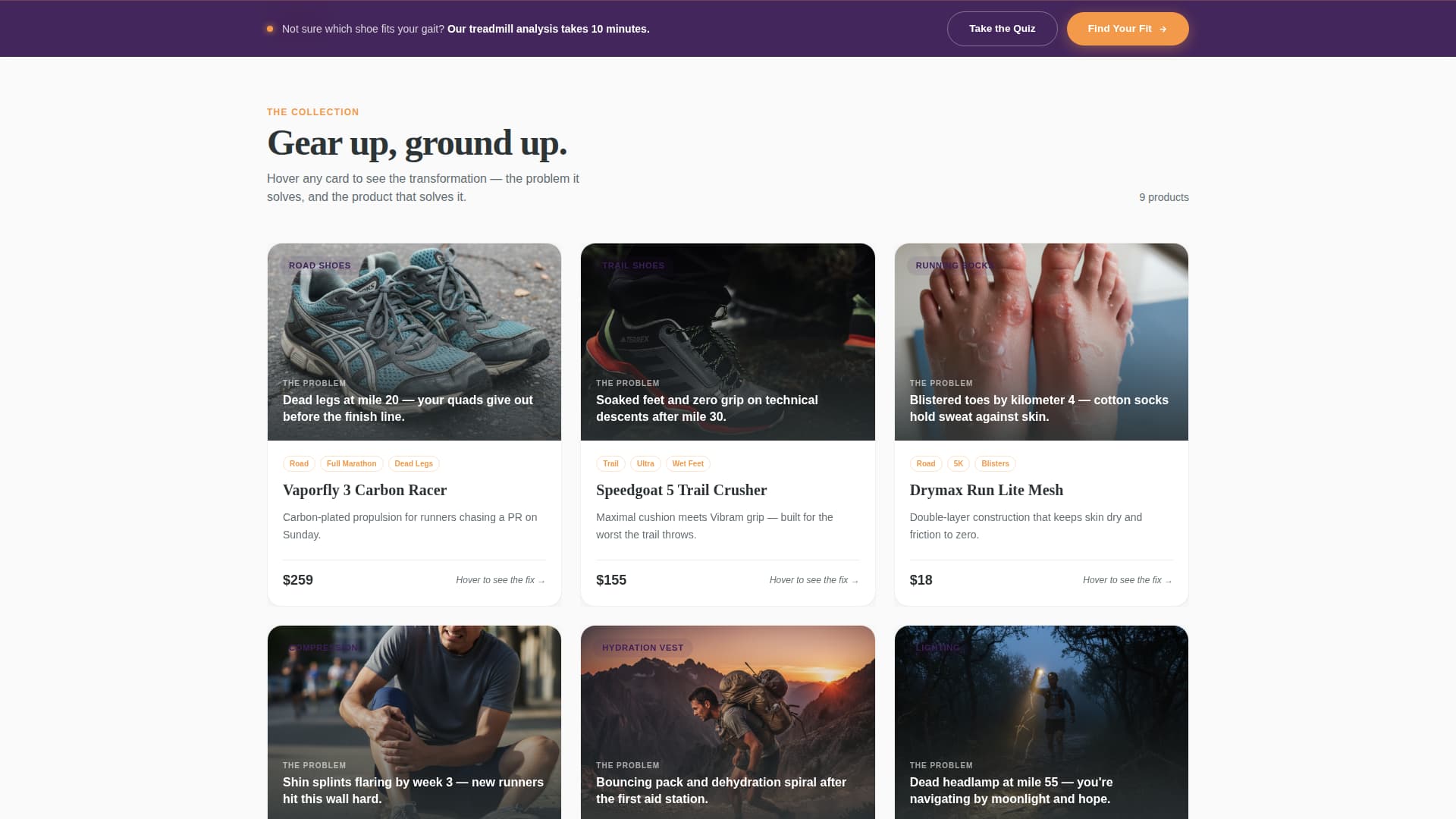Image resolution: width=1456 pixels, height=819 pixels.
Task: Click the night headlamp runner photo
Action: coord(1041,722)
